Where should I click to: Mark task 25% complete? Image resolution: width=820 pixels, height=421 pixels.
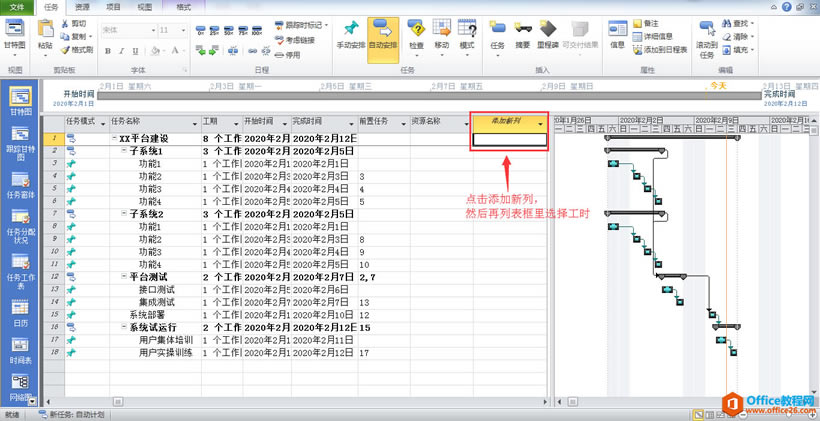click(x=214, y=30)
